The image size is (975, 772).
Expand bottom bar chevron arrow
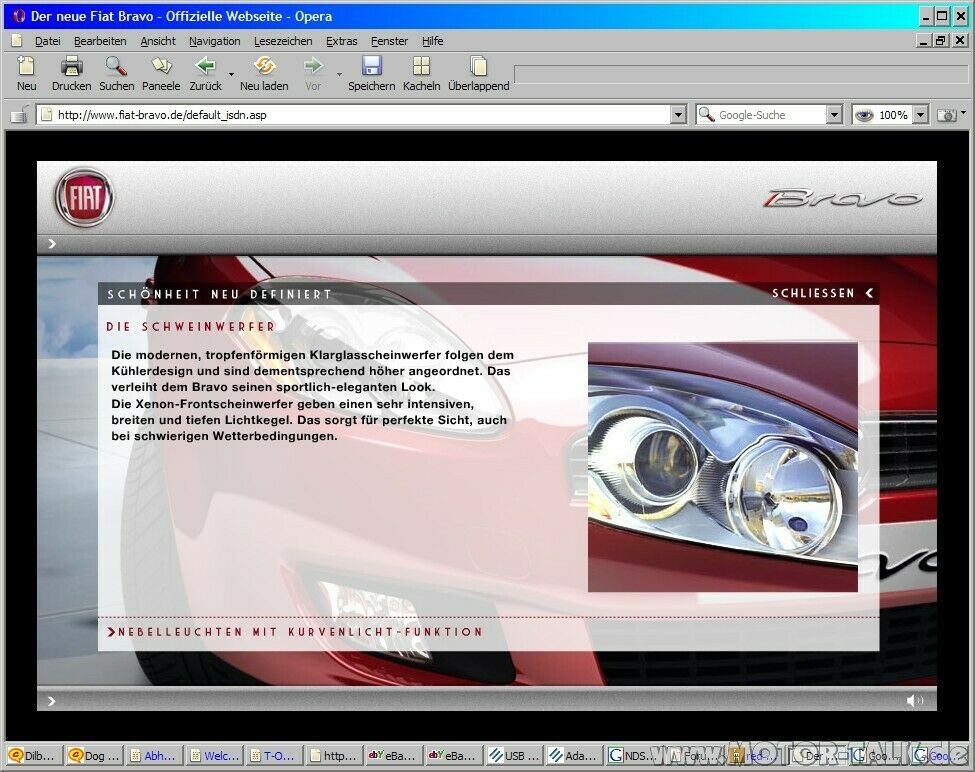point(52,701)
